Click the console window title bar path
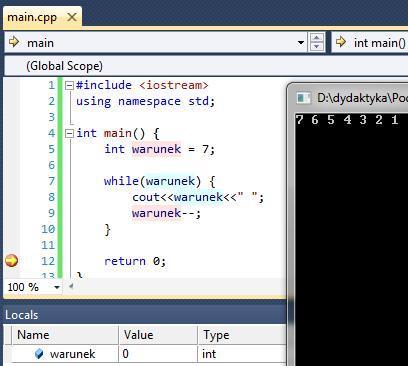 pyautogui.click(x=362, y=98)
